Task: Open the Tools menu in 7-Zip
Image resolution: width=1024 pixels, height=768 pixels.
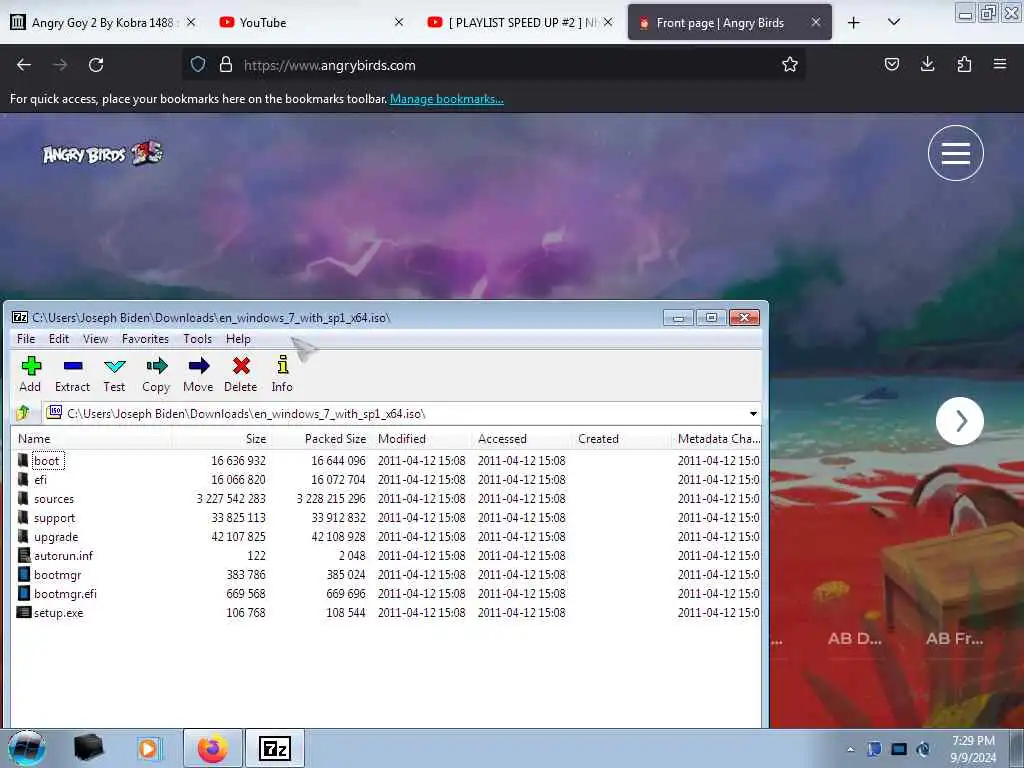Action: 197,338
